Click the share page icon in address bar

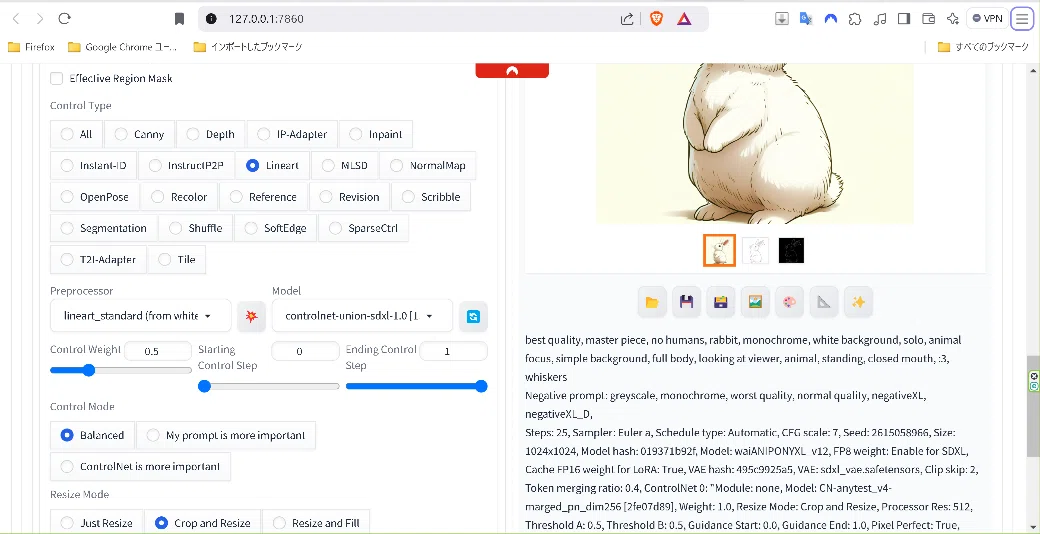(x=627, y=19)
